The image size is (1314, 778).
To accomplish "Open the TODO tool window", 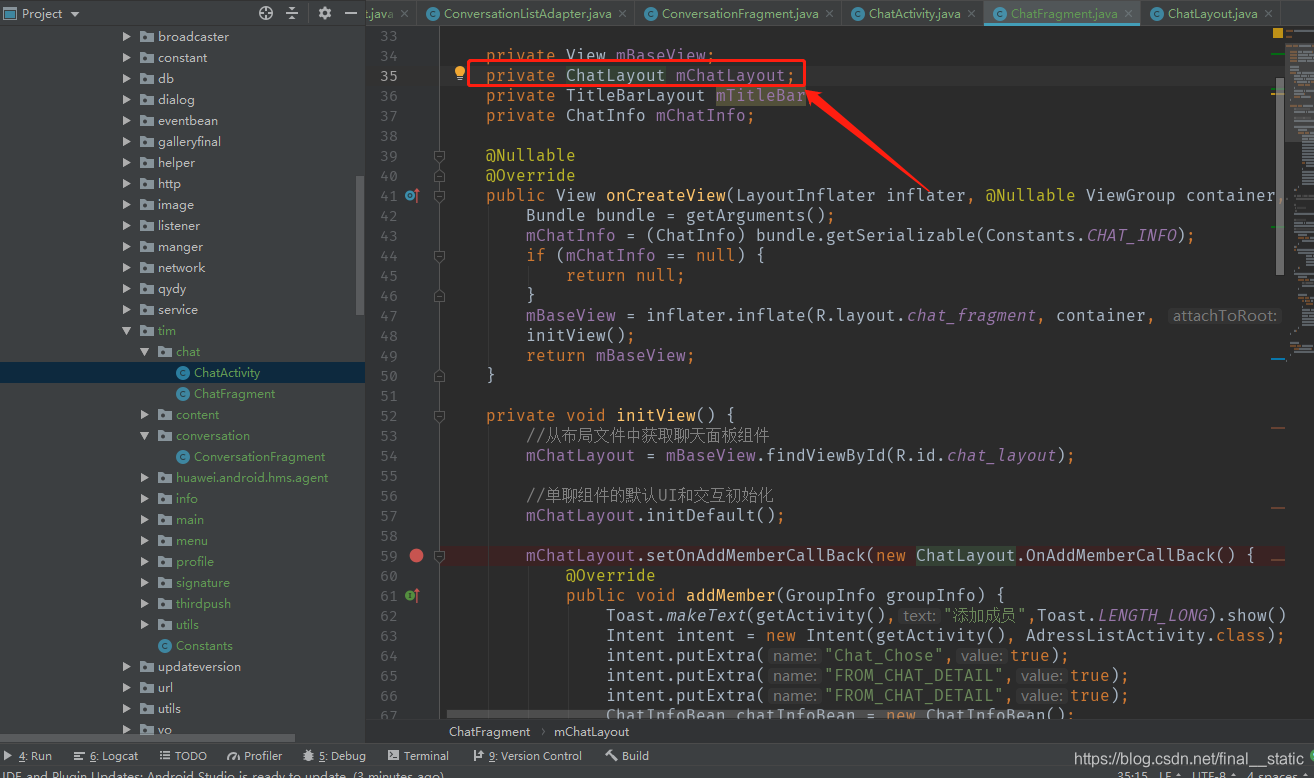I will tap(183, 756).
